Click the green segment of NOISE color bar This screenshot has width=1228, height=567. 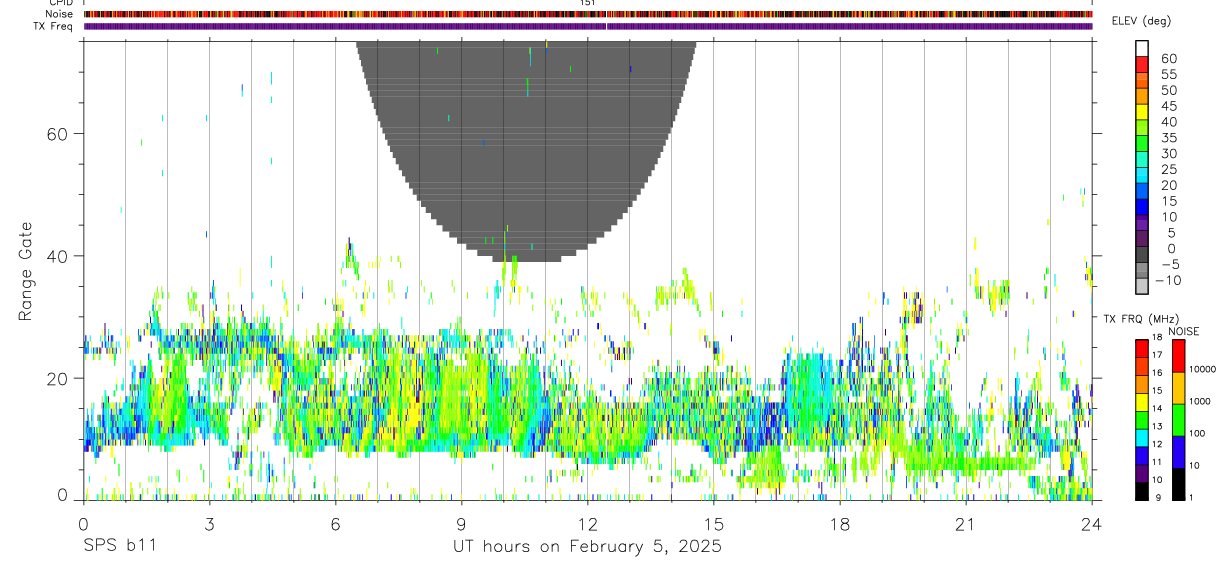point(1178,420)
